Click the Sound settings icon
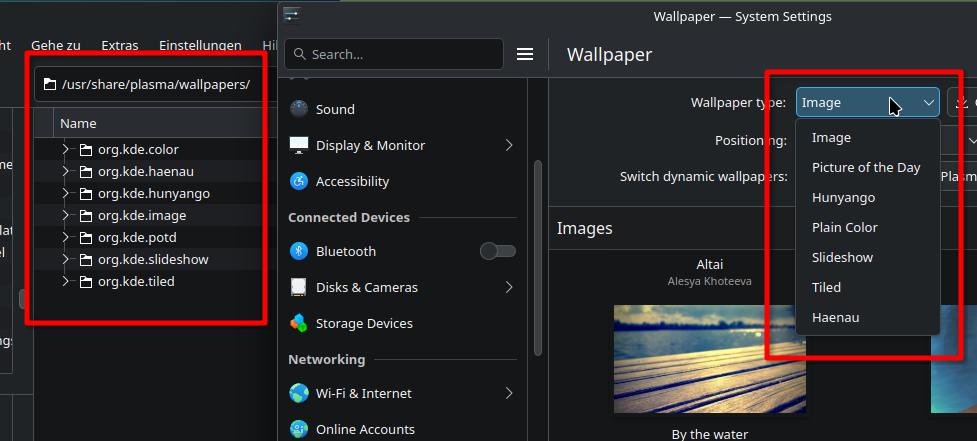The width and height of the screenshot is (977, 441). coord(298,109)
